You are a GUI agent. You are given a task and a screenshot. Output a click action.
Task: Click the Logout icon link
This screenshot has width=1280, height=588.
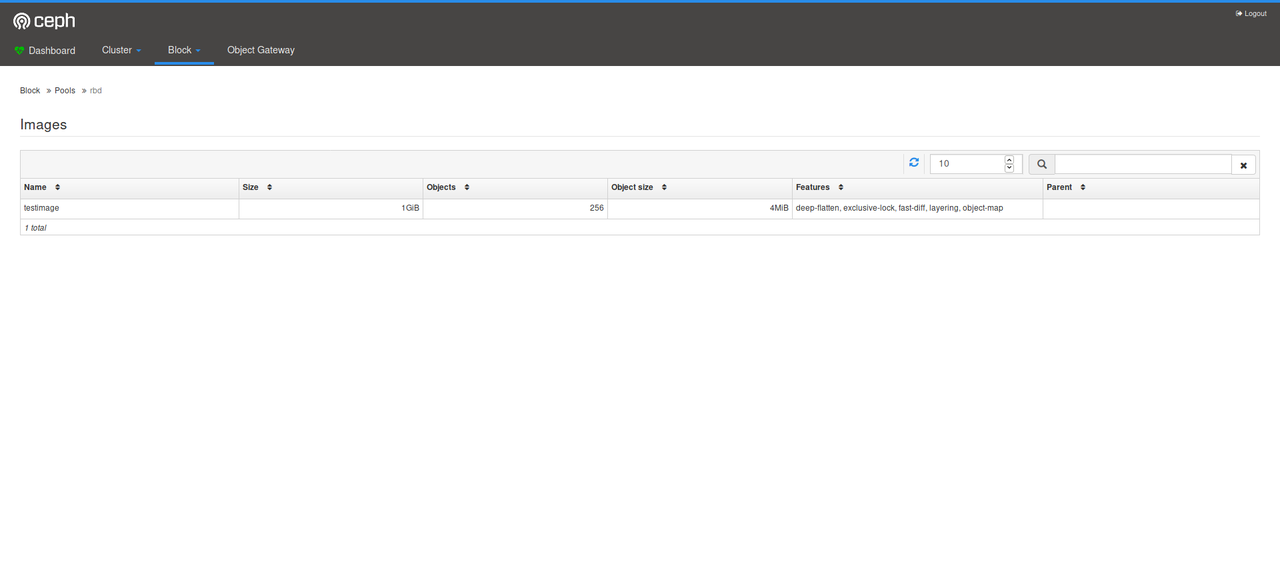(1239, 14)
